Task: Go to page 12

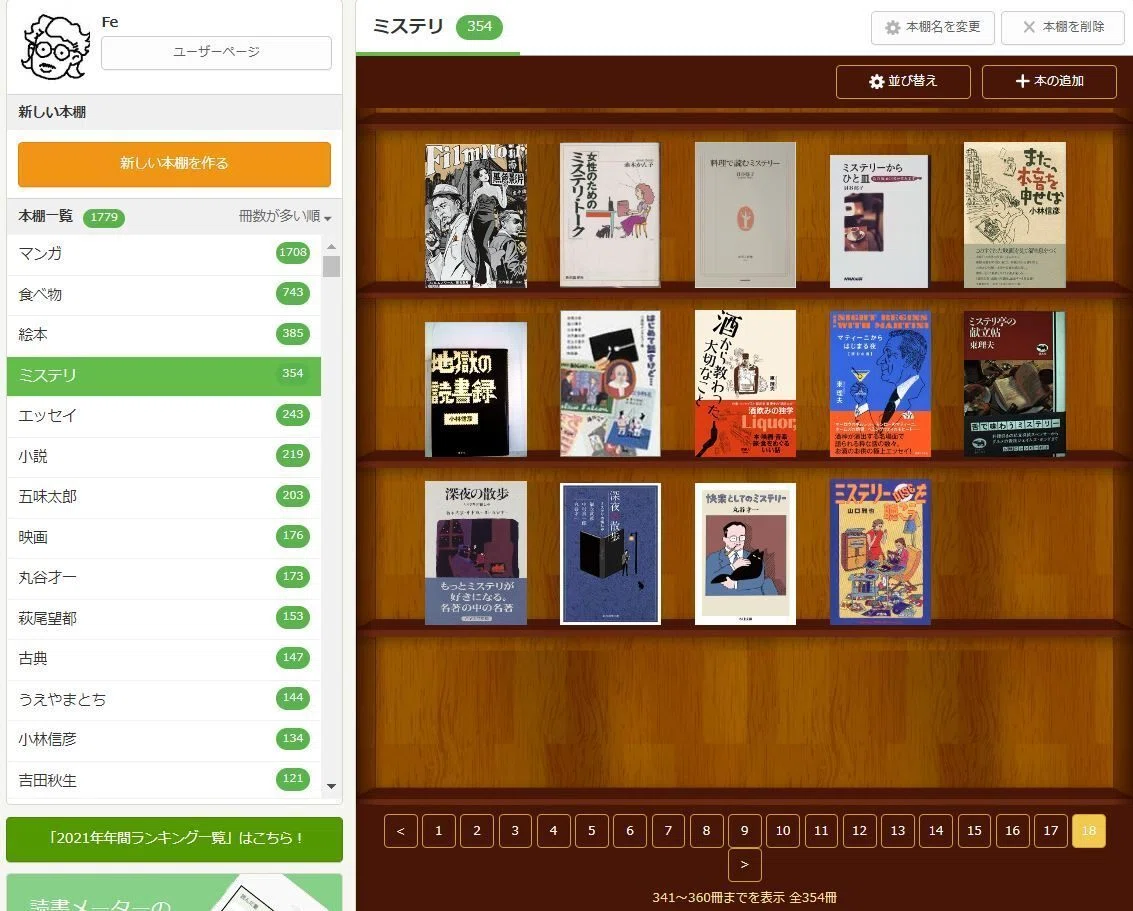Action: (x=860, y=831)
